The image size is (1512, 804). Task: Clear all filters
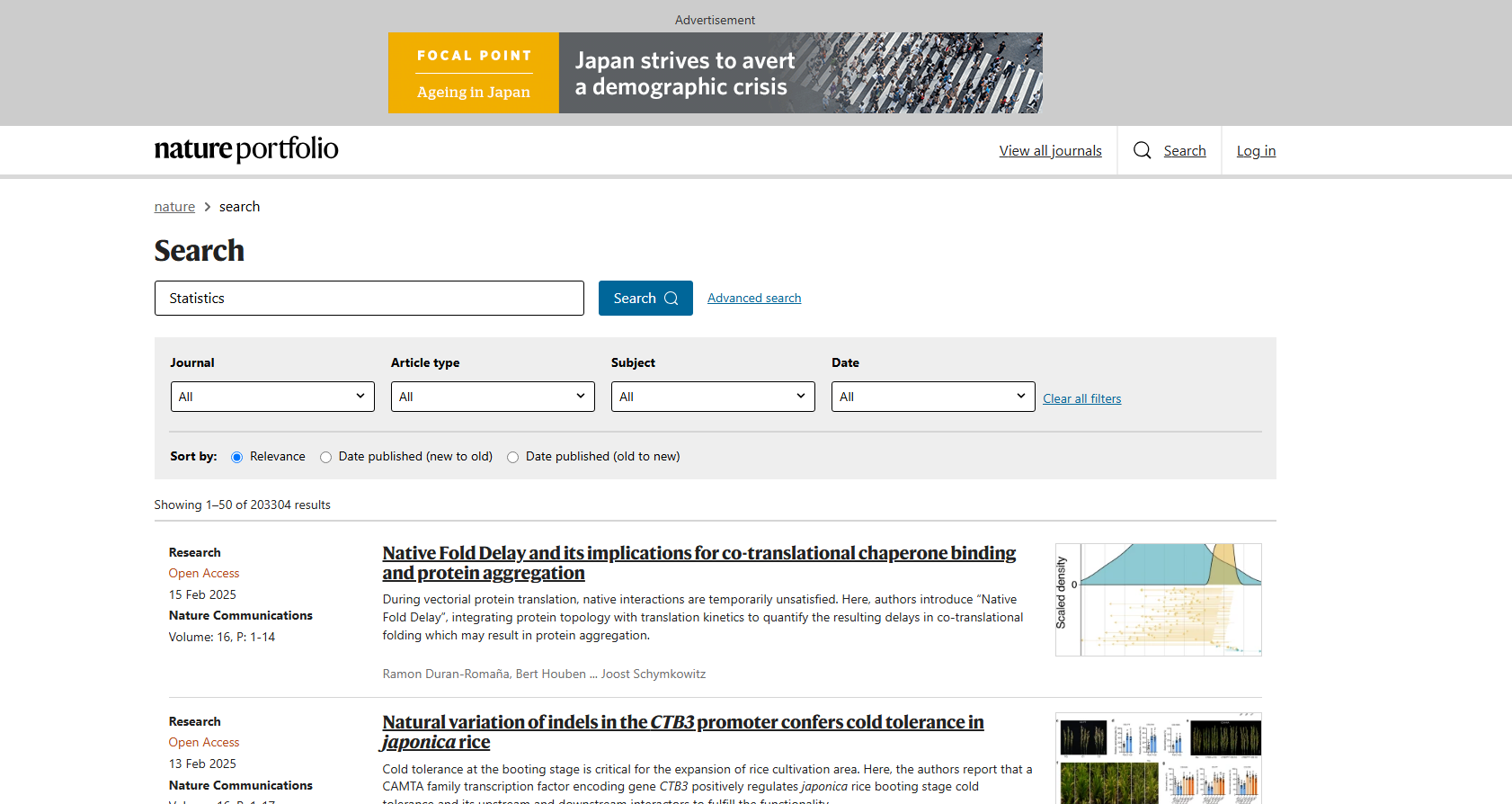[x=1081, y=398]
